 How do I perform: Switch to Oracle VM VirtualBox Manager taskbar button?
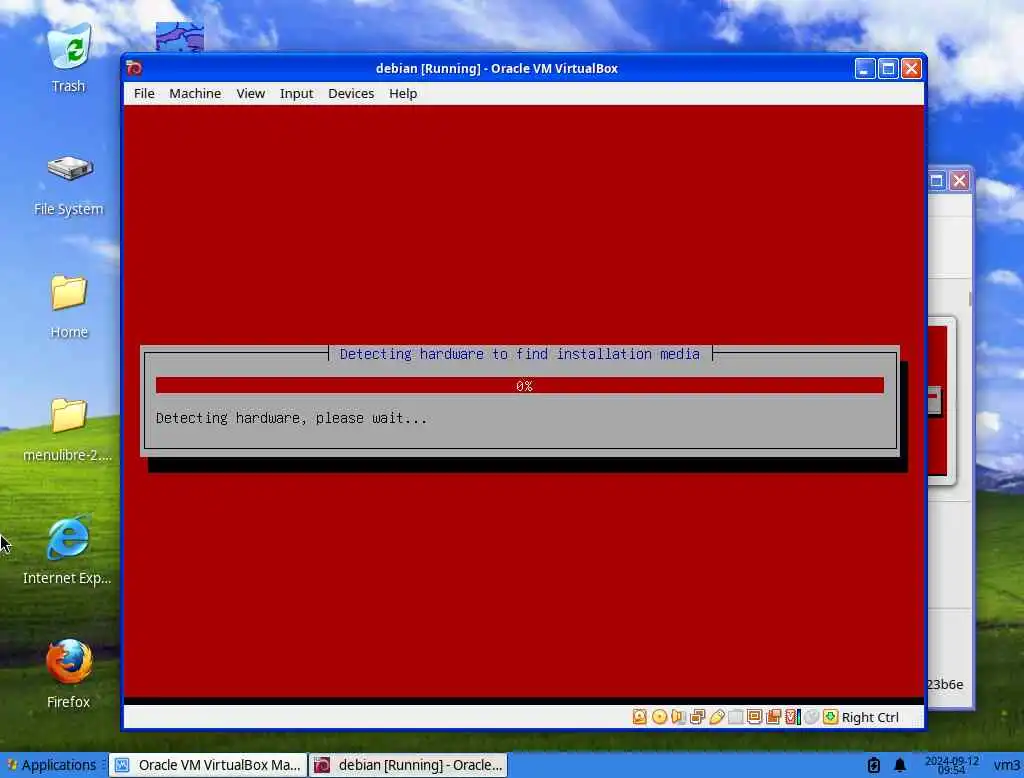click(x=208, y=764)
